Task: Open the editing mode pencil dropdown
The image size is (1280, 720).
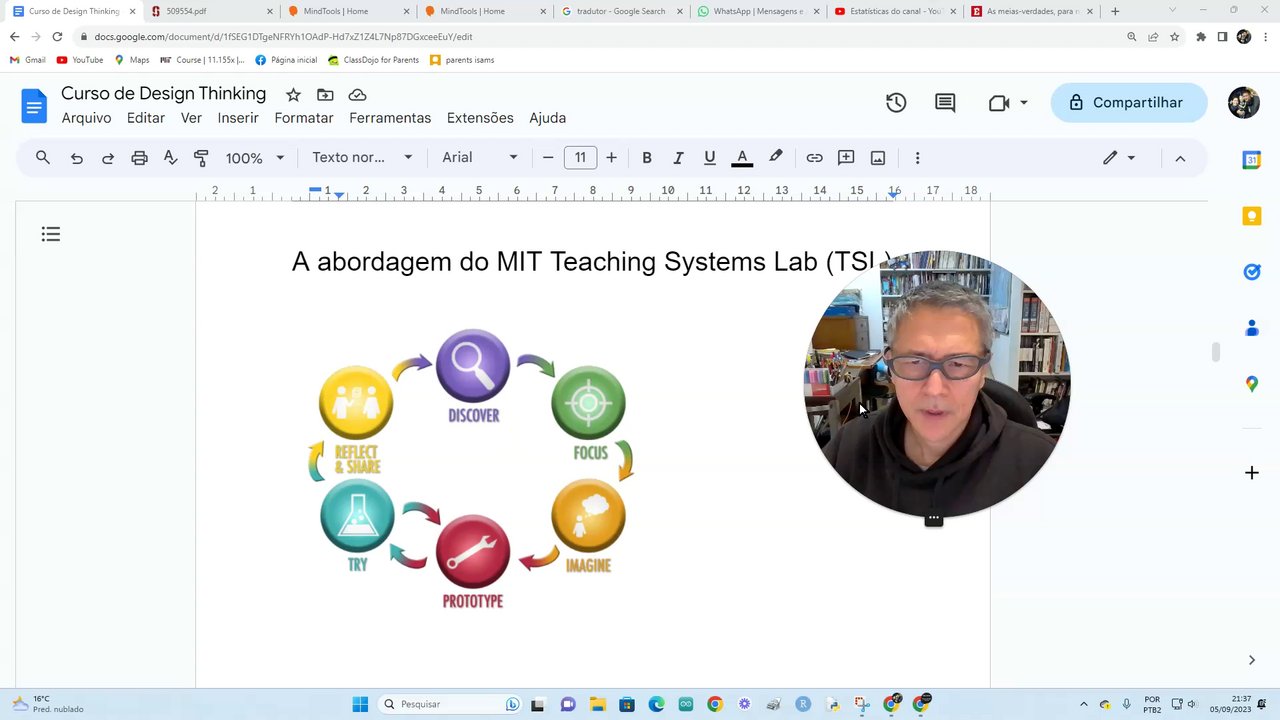Action: point(1119,158)
